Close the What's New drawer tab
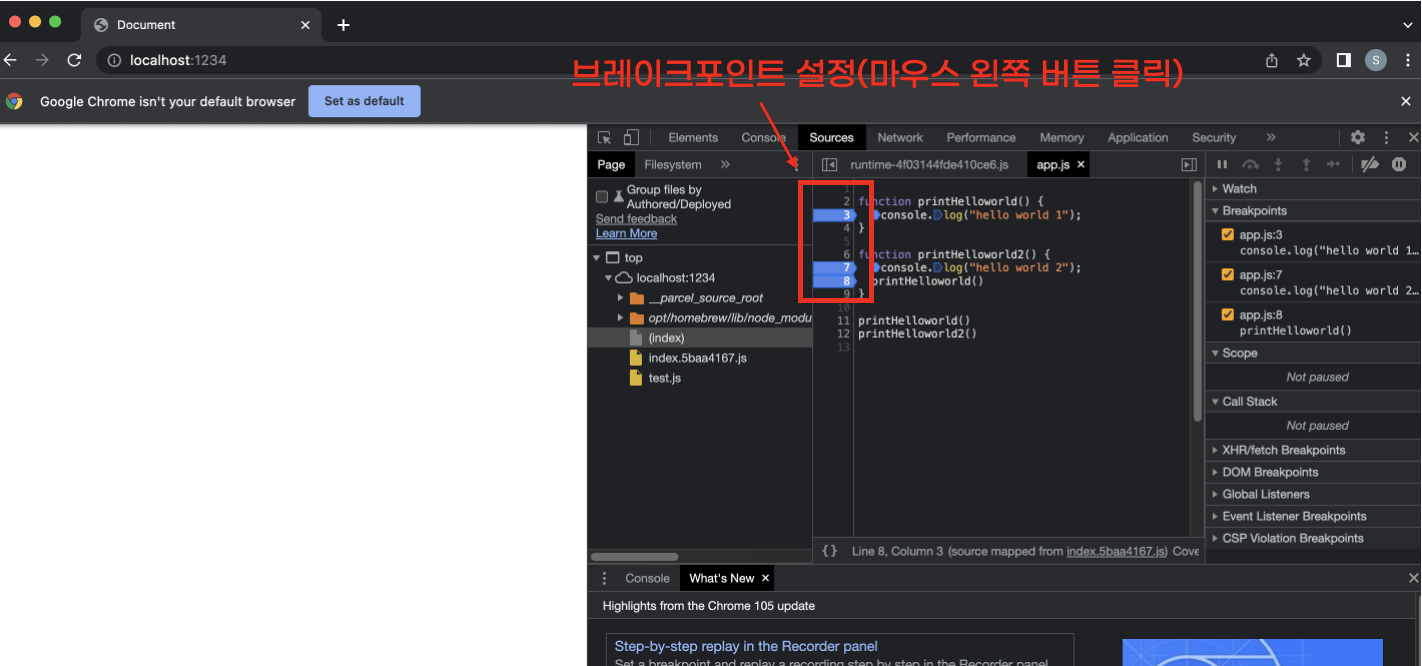 765,578
